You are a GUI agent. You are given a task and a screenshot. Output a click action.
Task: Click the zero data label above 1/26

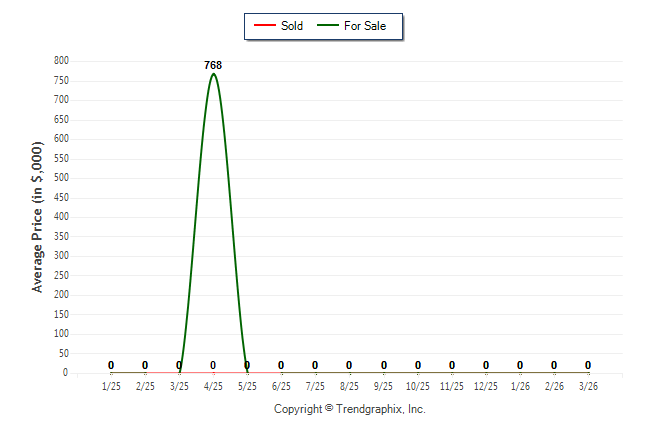coord(520,365)
